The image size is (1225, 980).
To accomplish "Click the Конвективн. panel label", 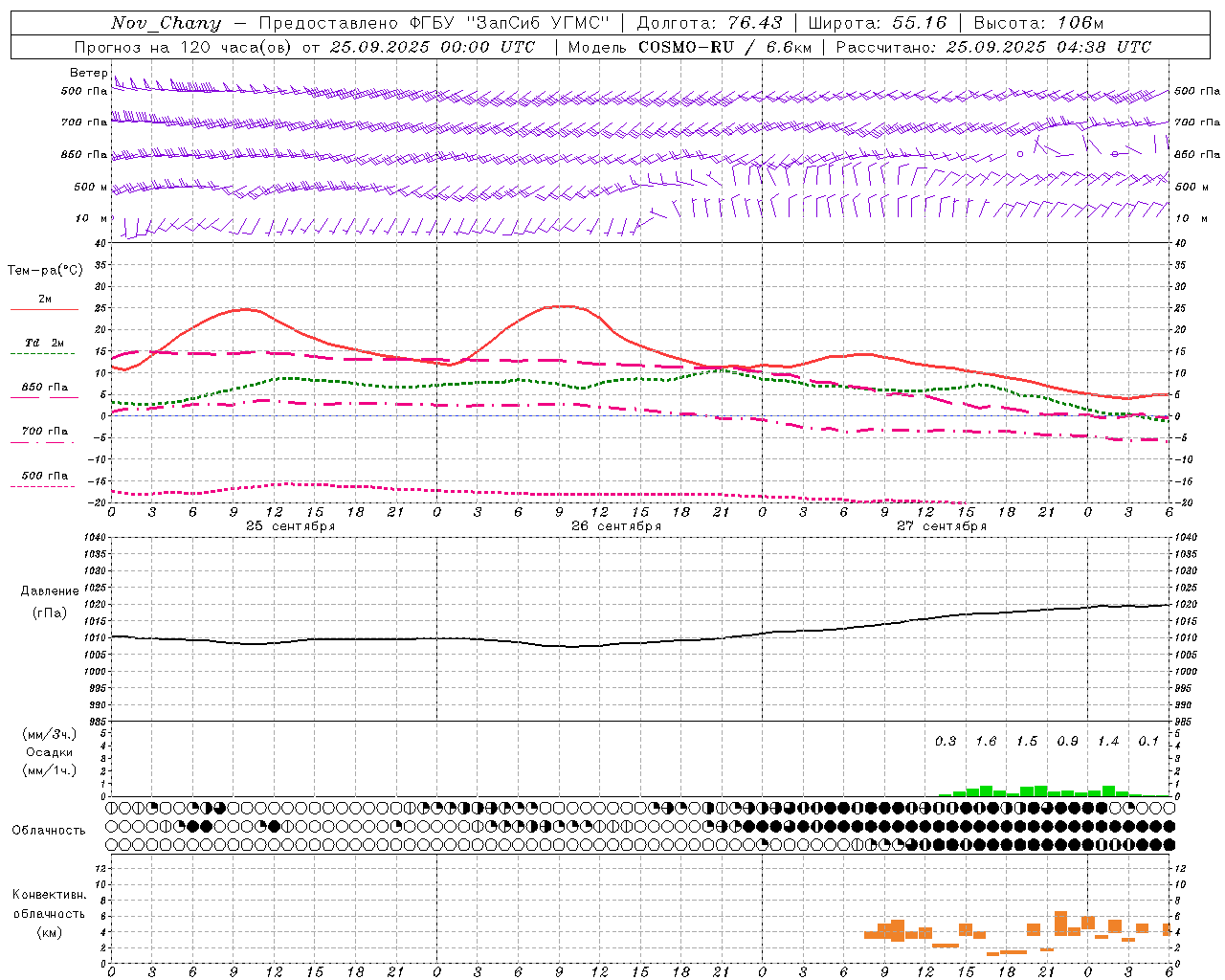I will click(x=50, y=895).
